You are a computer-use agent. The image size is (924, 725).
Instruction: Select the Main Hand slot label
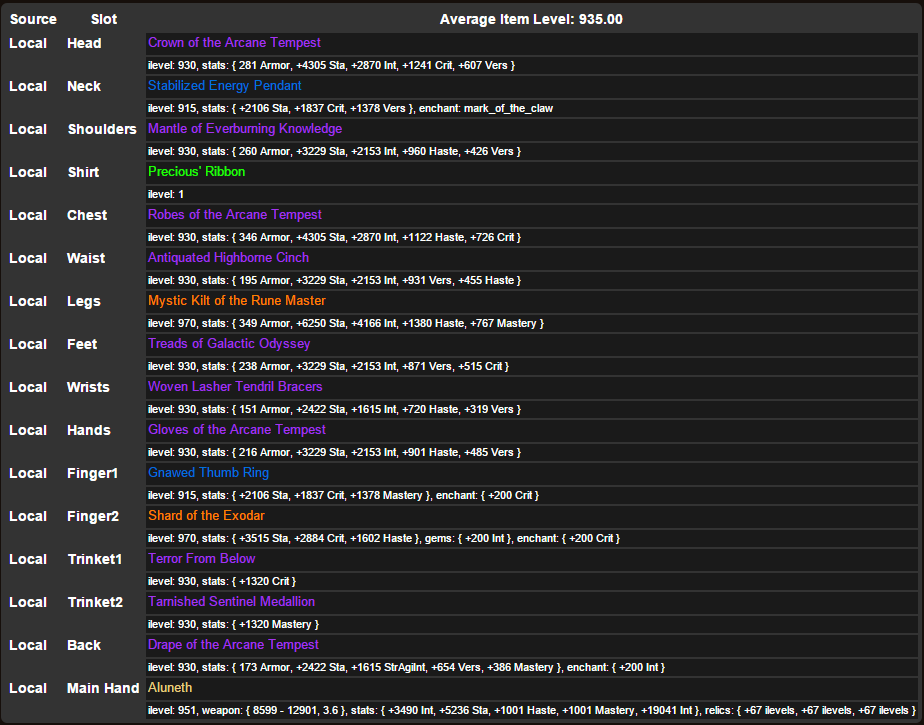[103, 689]
